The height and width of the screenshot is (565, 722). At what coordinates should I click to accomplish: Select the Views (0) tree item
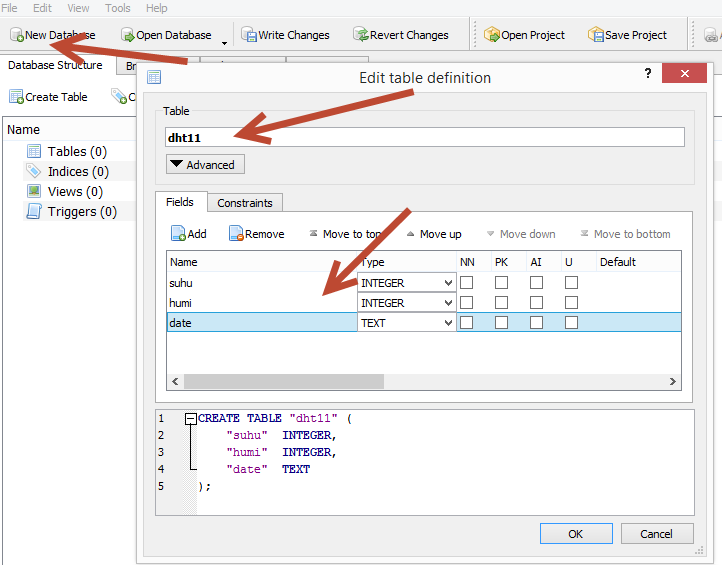(x=75, y=191)
